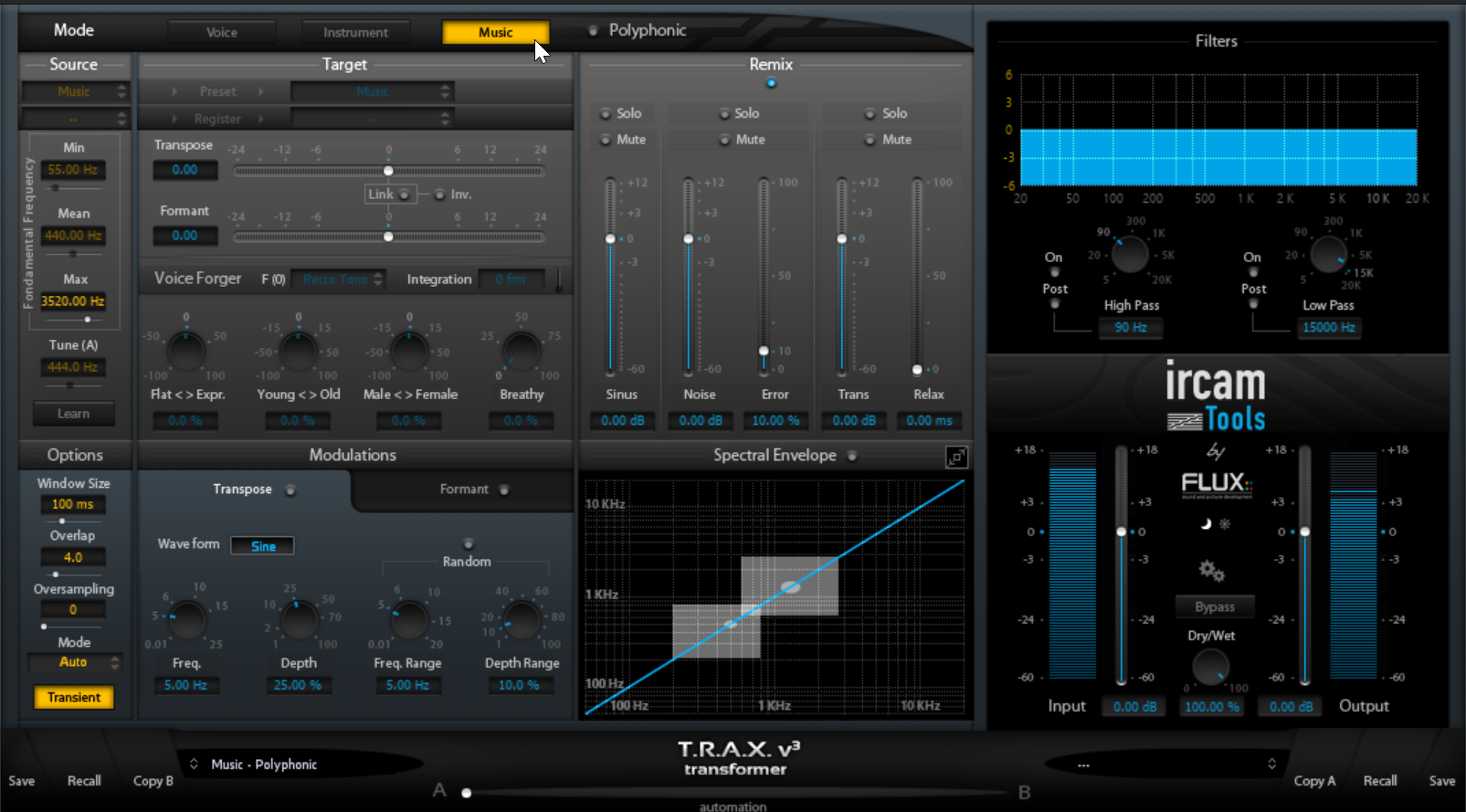The width and height of the screenshot is (1466, 812).
Task: Click the Bypass button
Action: [1214, 606]
